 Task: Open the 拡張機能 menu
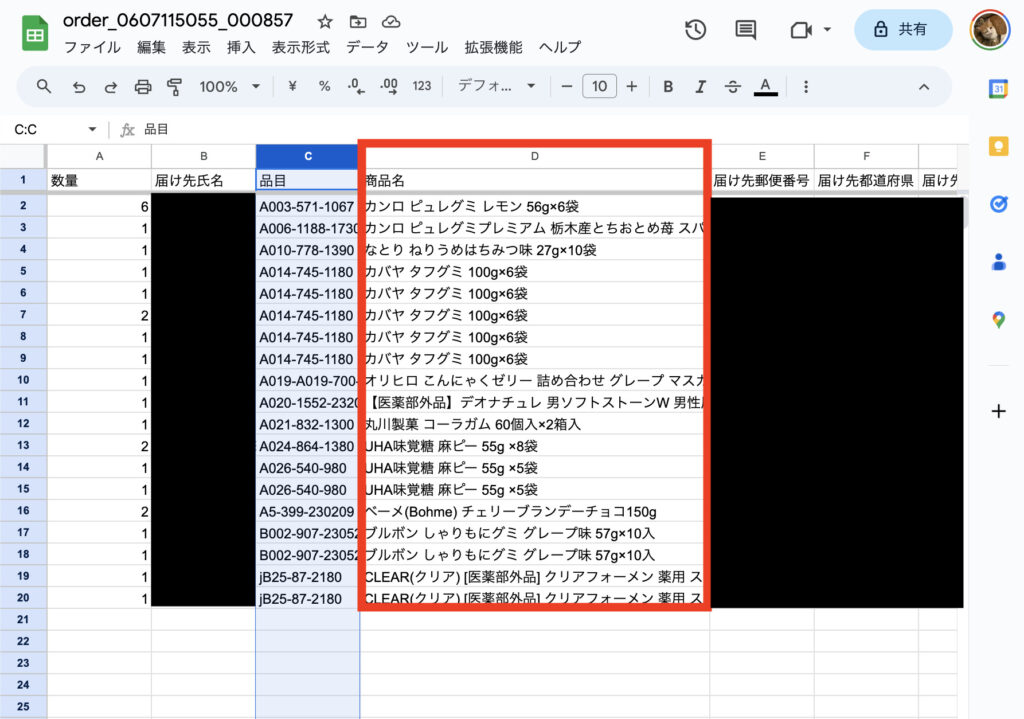493,47
